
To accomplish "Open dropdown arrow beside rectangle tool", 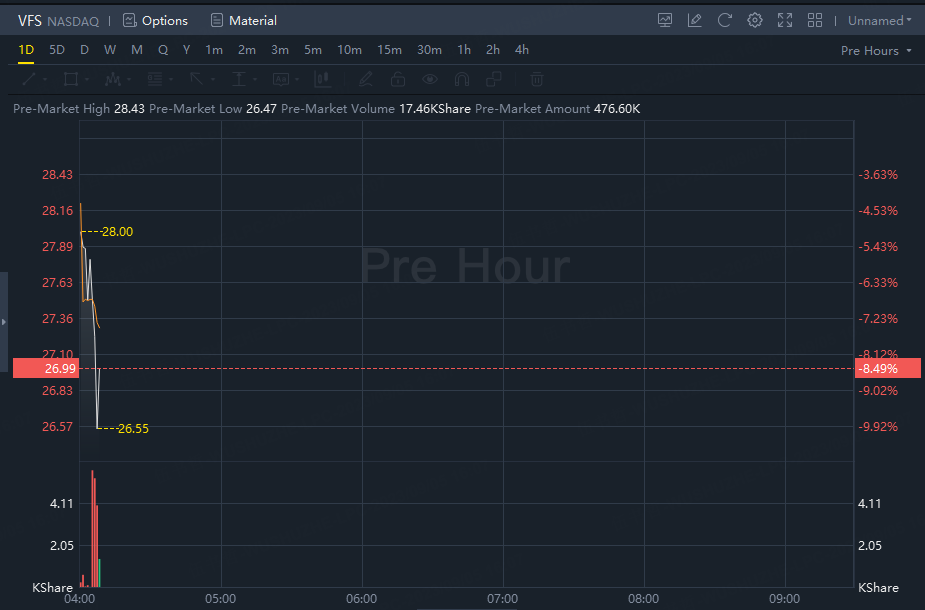I will point(87,80).
